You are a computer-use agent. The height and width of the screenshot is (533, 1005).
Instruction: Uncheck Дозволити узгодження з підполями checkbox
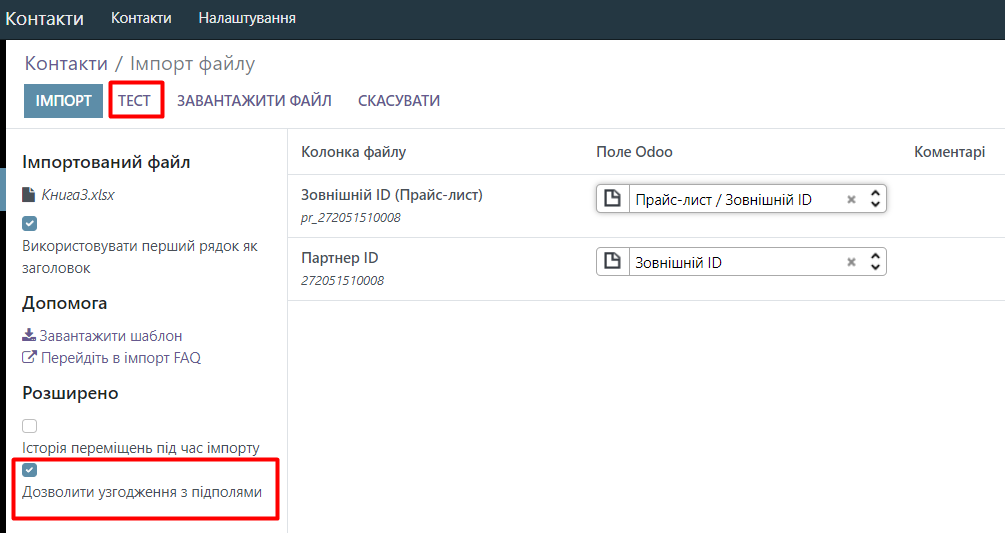pyautogui.click(x=30, y=470)
